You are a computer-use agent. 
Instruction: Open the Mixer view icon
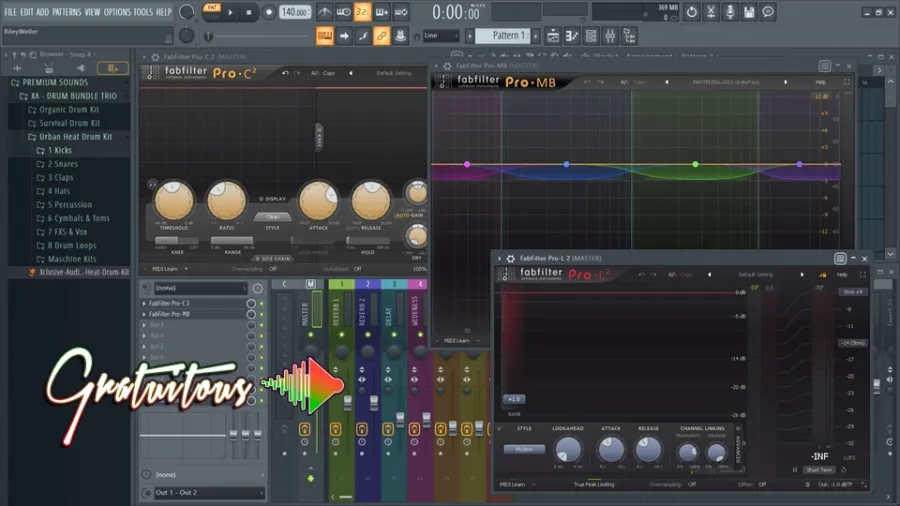(x=610, y=36)
